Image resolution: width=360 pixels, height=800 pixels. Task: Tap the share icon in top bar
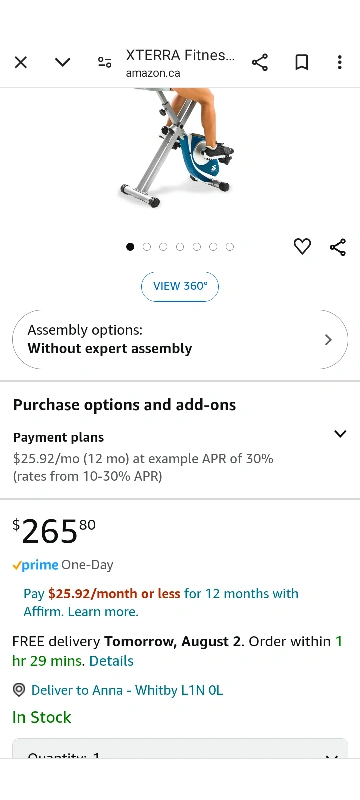pos(260,62)
